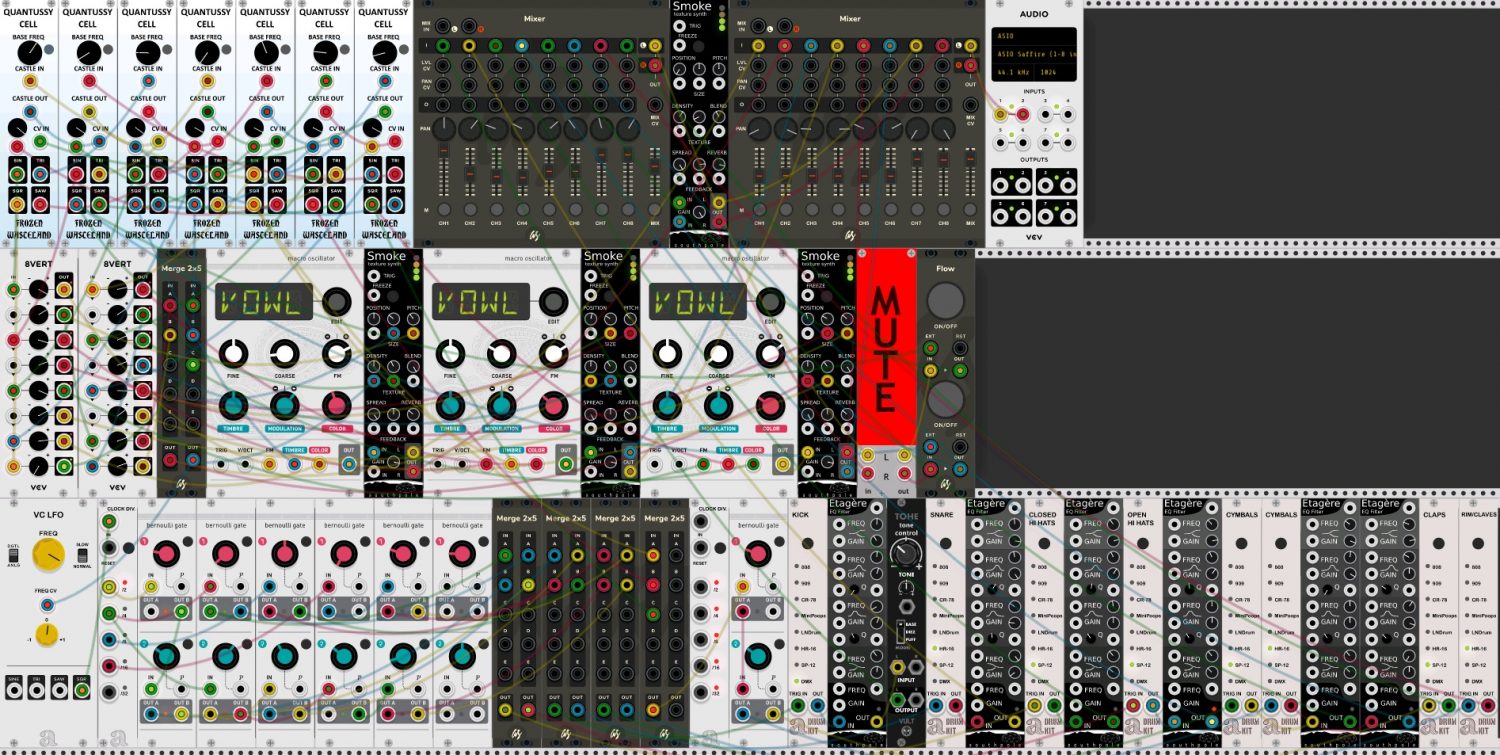
Task: Click the Tone module left INPUT jack
Action: tap(897, 667)
